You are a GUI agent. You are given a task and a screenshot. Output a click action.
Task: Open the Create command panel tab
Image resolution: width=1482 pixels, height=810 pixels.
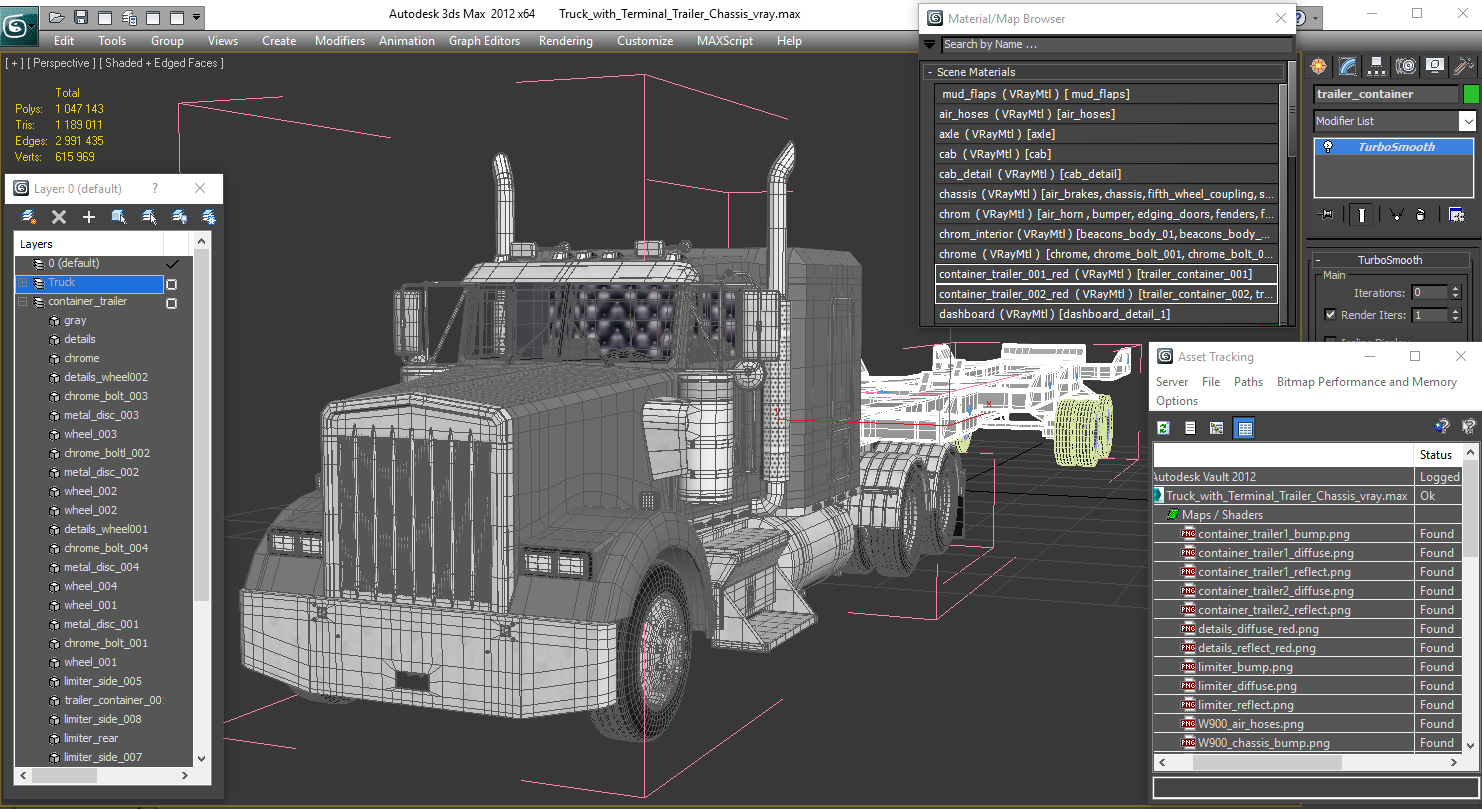click(1319, 66)
